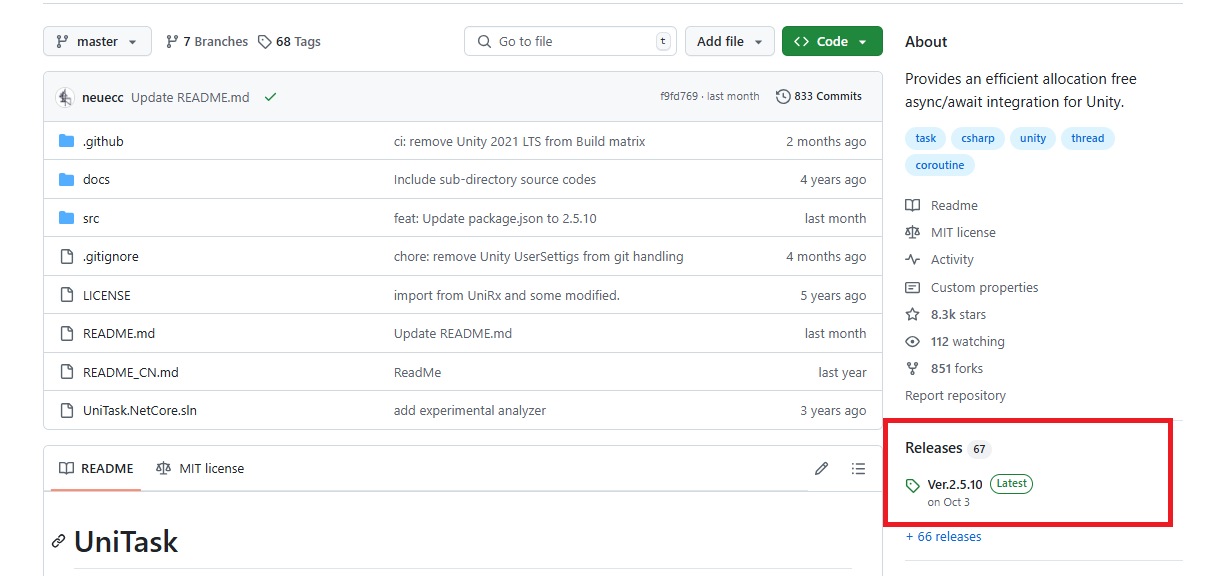Open commit 'add experimental analyzer'
This screenshot has width=1227, height=576.
click(x=470, y=410)
